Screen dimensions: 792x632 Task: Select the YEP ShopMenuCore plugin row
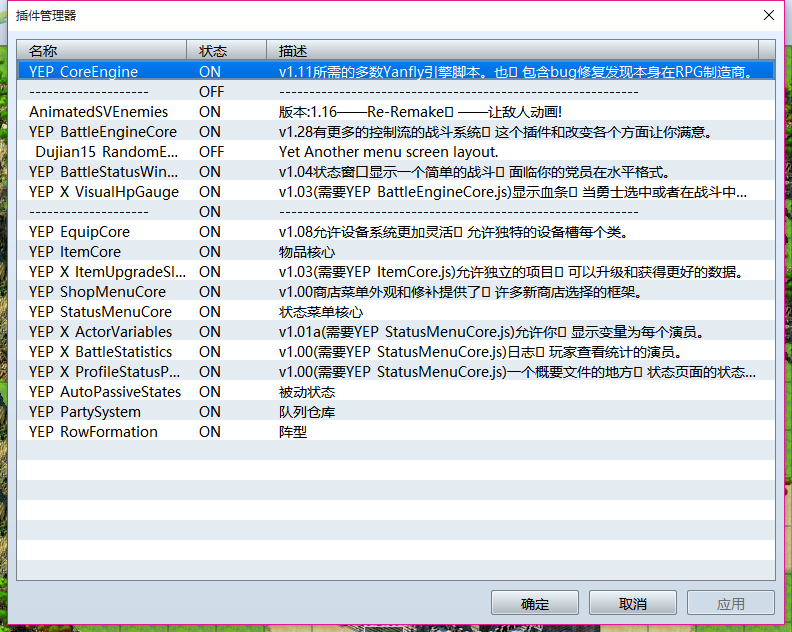pos(396,291)
